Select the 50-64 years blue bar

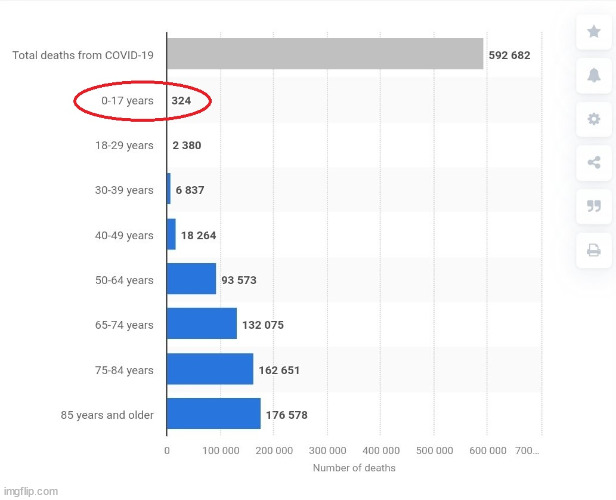[191, 279]
